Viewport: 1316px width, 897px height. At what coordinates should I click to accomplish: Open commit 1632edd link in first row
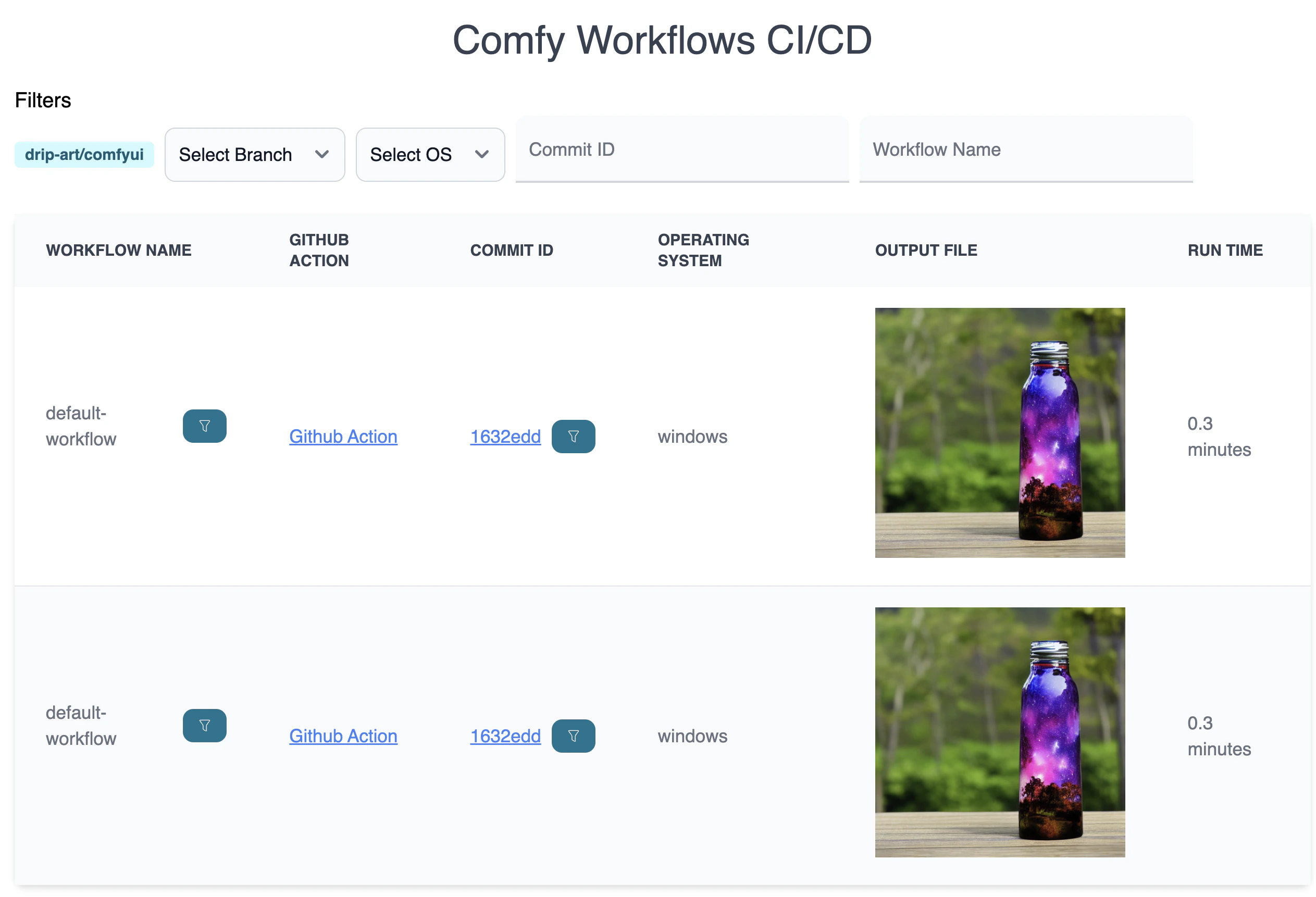coord(505,437)
